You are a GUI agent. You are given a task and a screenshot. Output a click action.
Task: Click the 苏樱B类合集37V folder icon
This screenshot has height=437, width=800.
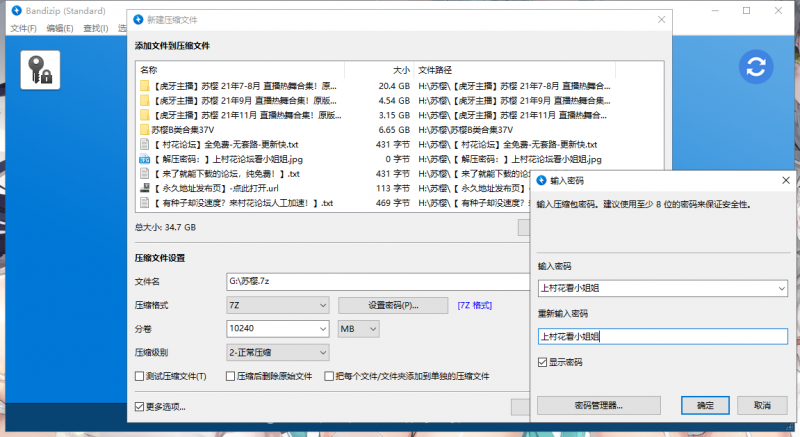pyautogui.click(x=145, y=130)
